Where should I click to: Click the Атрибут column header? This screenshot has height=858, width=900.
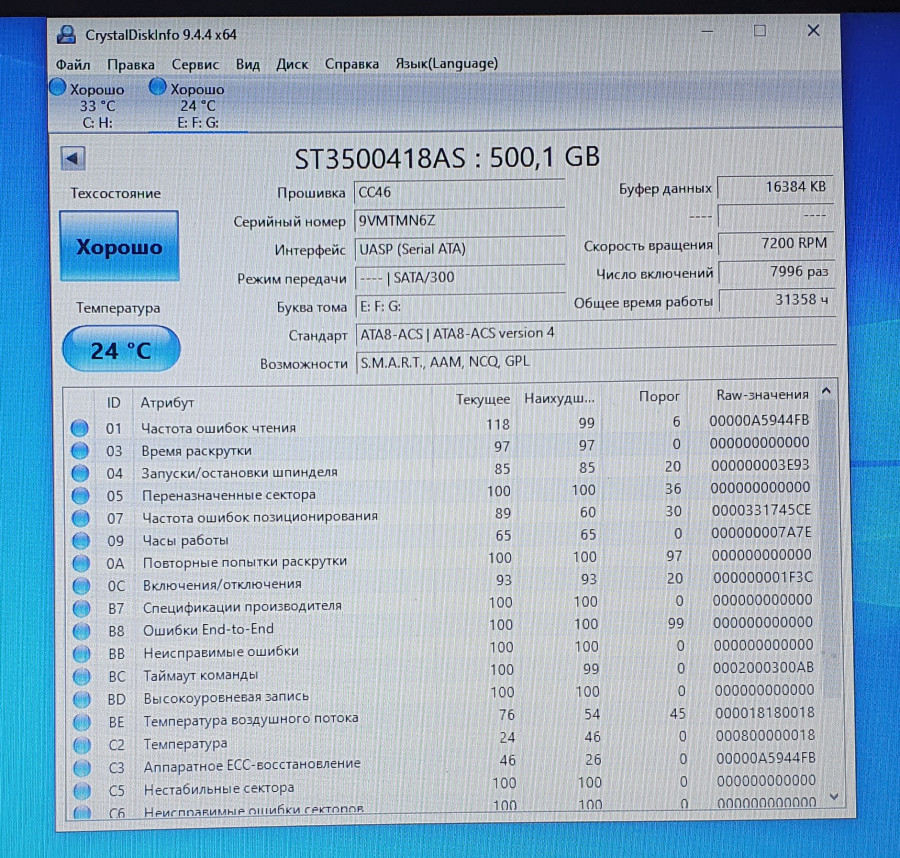pyautogui.click(x=281, y=402)
